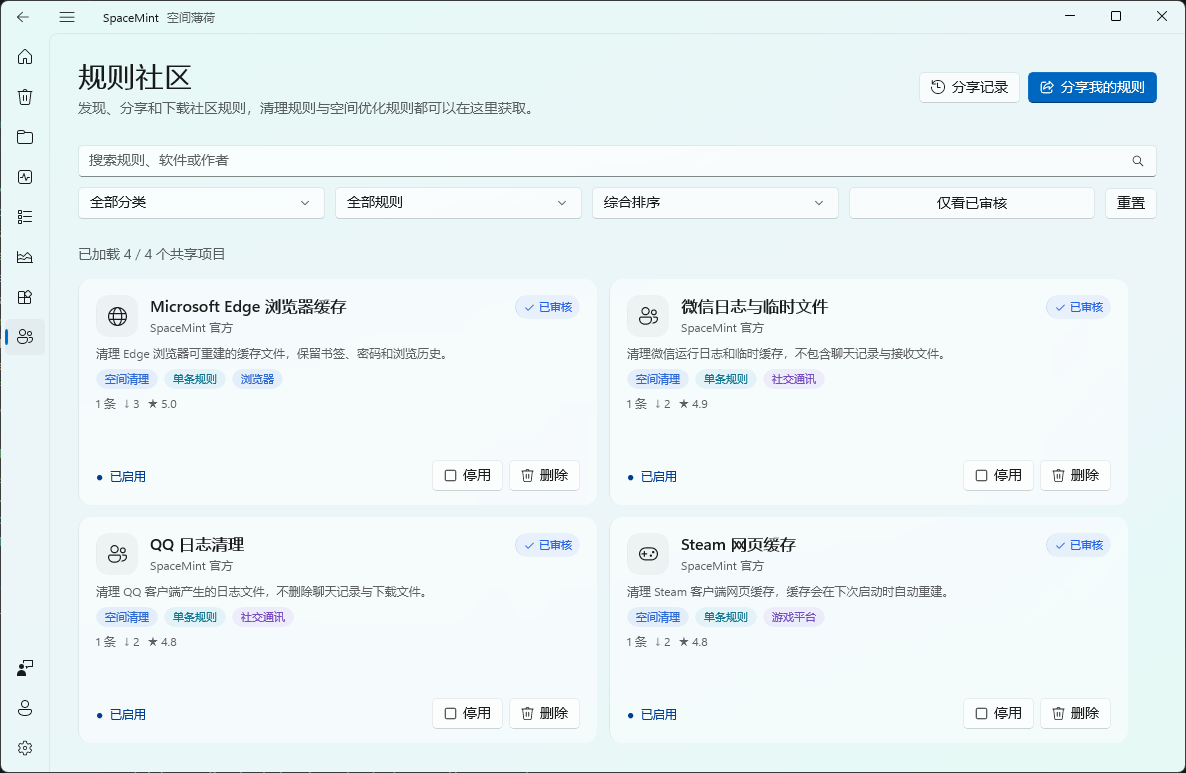The height and width of the screenshot is (773, 1186).
Task: Delete the Steam 网页缓存 rule
Action: click(1076, 714)
